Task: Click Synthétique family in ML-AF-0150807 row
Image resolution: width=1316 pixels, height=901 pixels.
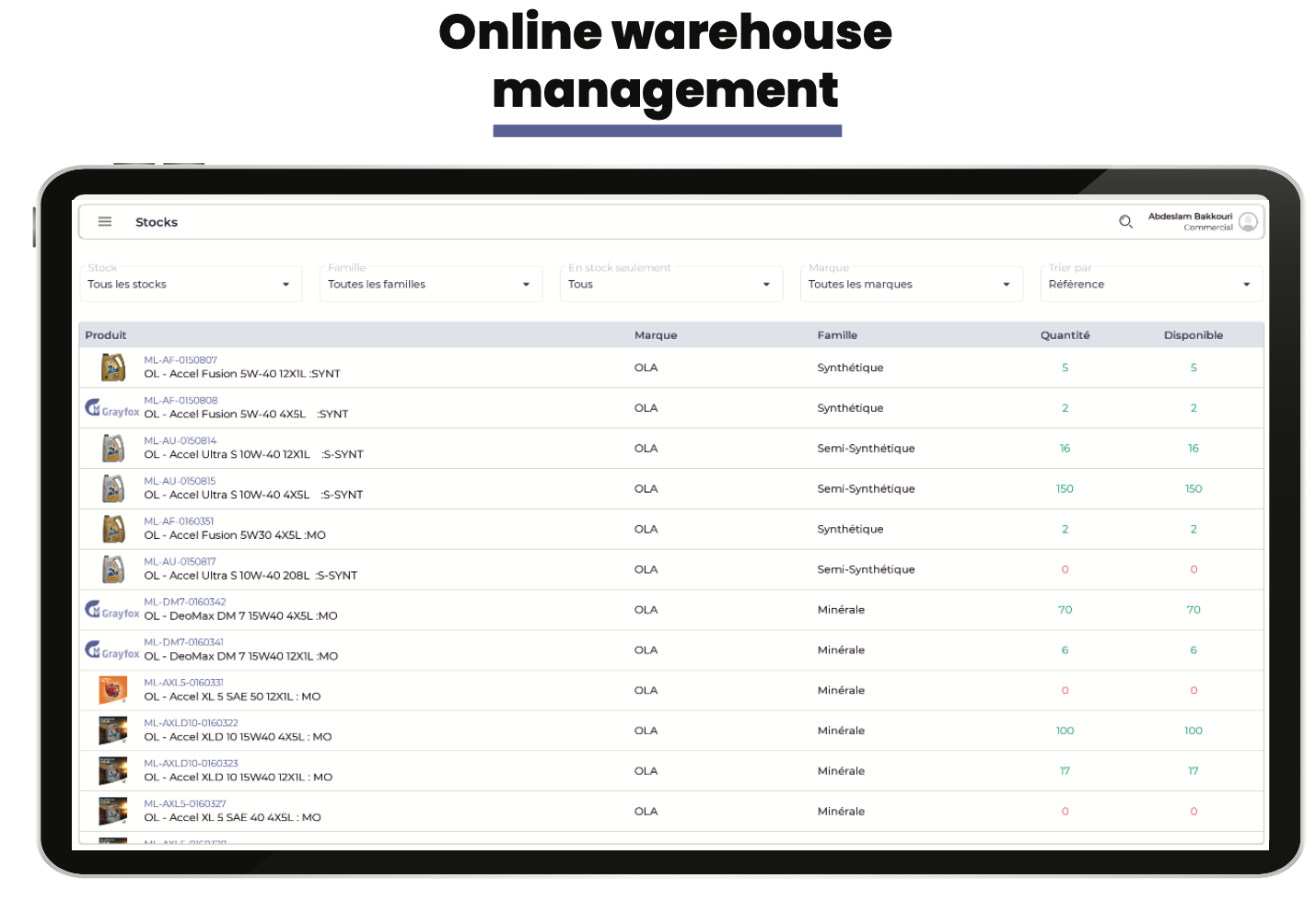Action: (850, 368)
